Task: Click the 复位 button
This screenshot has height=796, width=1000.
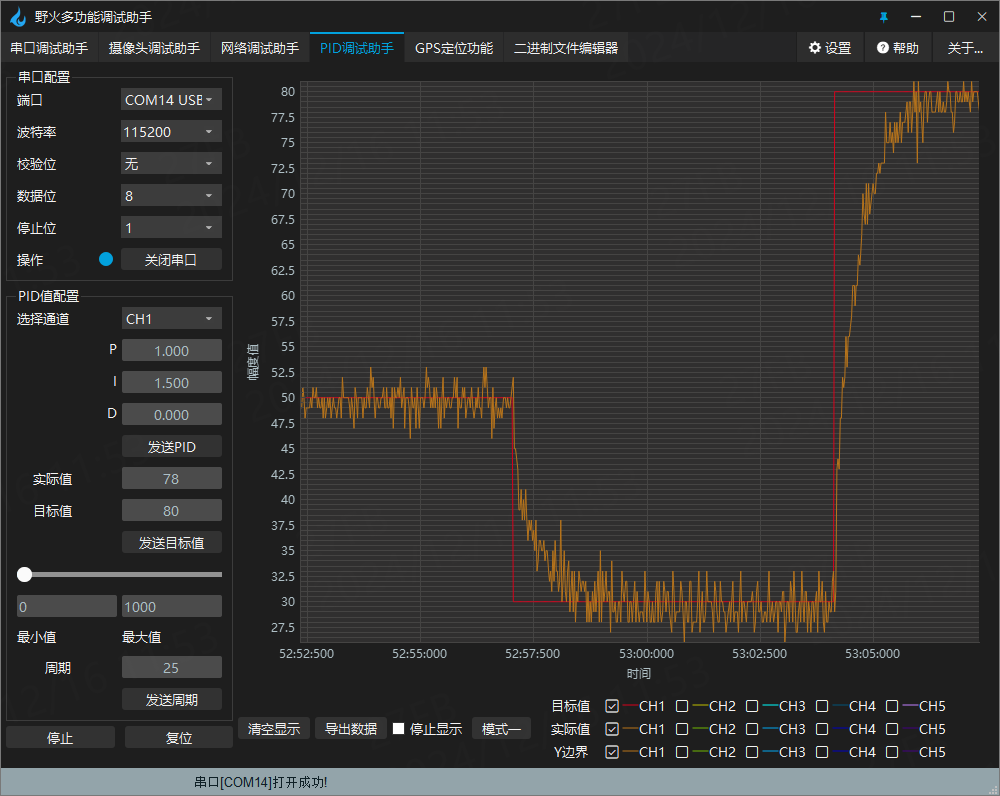Action: click(179, 737)
